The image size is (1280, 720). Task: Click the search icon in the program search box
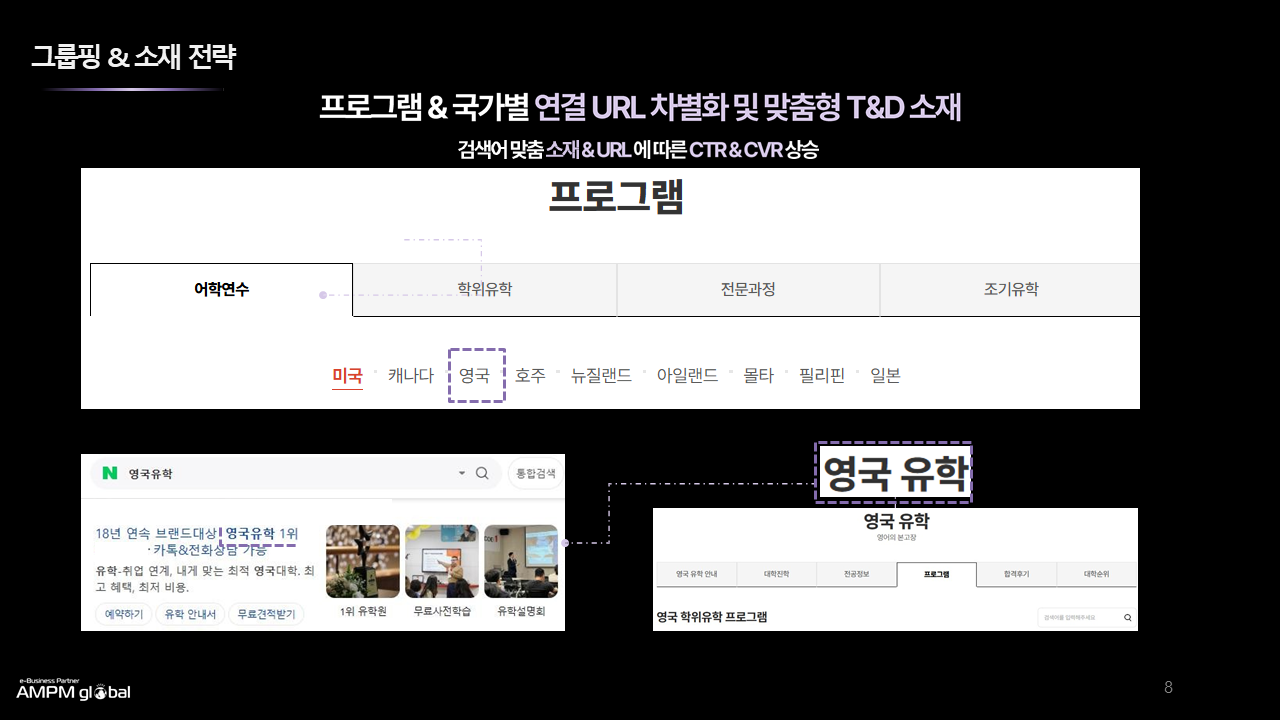point(1128,618)
